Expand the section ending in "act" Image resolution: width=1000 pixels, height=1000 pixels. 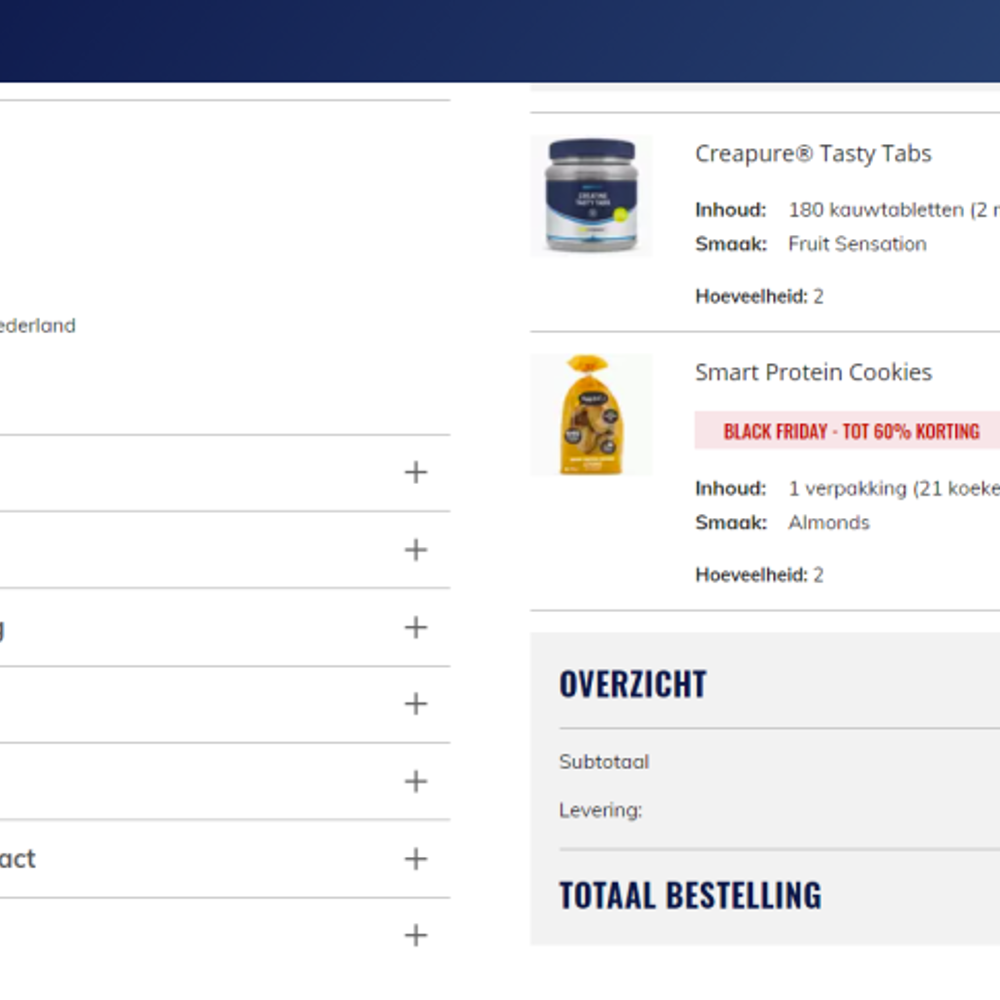[416, 858]
